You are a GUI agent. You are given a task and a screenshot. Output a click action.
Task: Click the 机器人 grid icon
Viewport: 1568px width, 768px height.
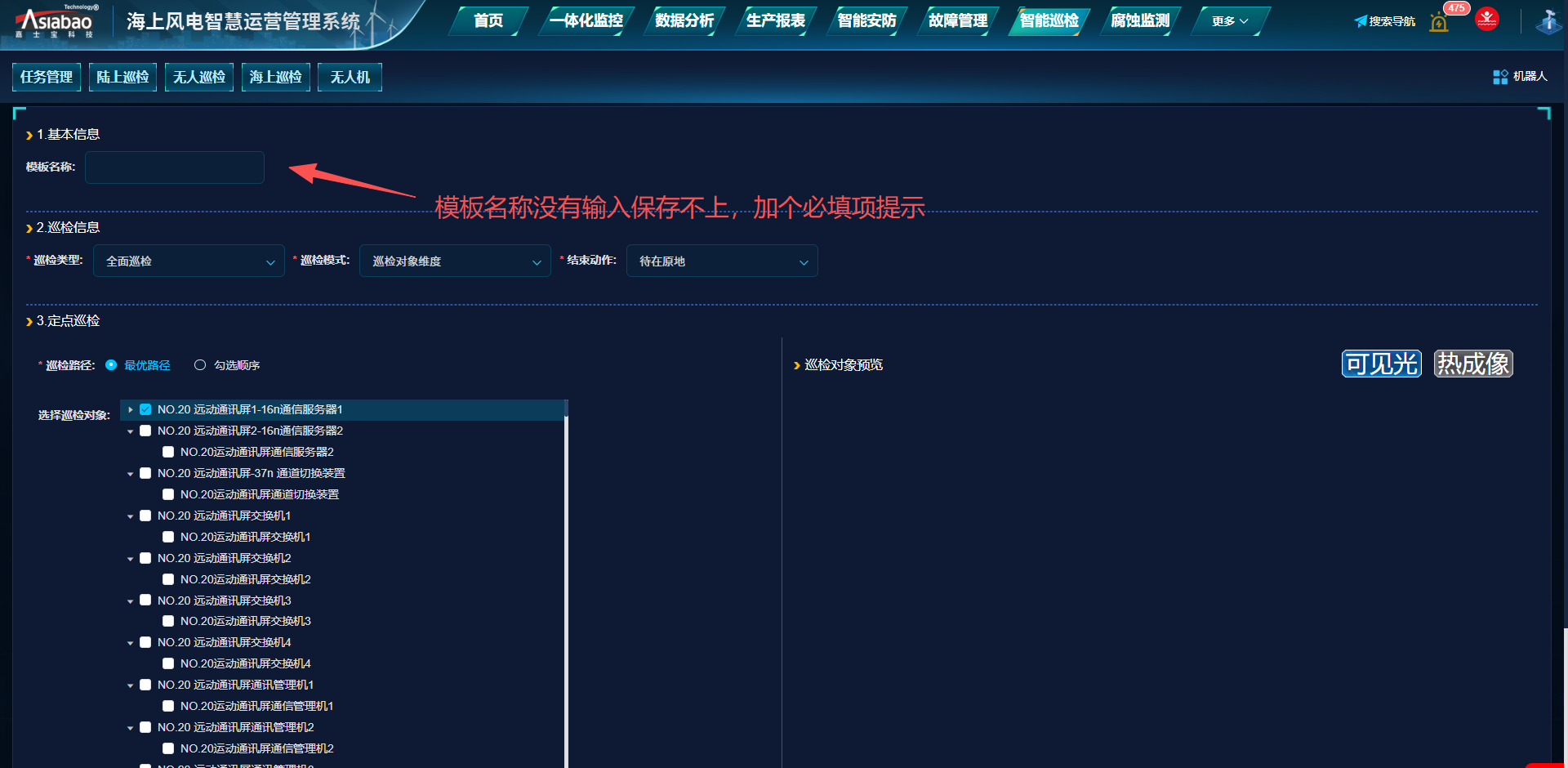click(x=1500, y=77)
